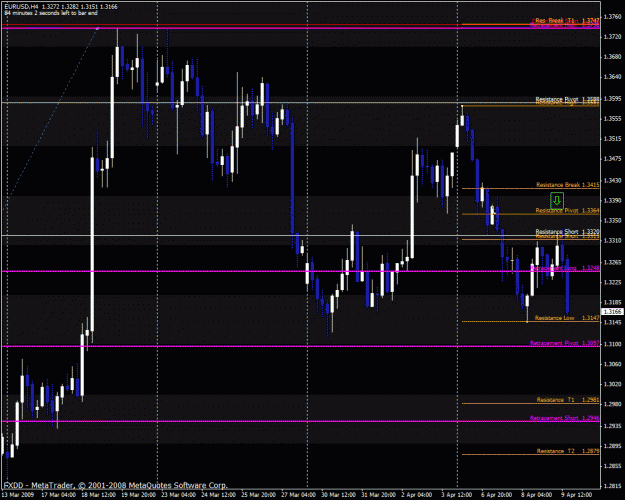This screenshot has height=500, width=625.
Task: Click 1.3185 on the price axis
Action: 613,302
